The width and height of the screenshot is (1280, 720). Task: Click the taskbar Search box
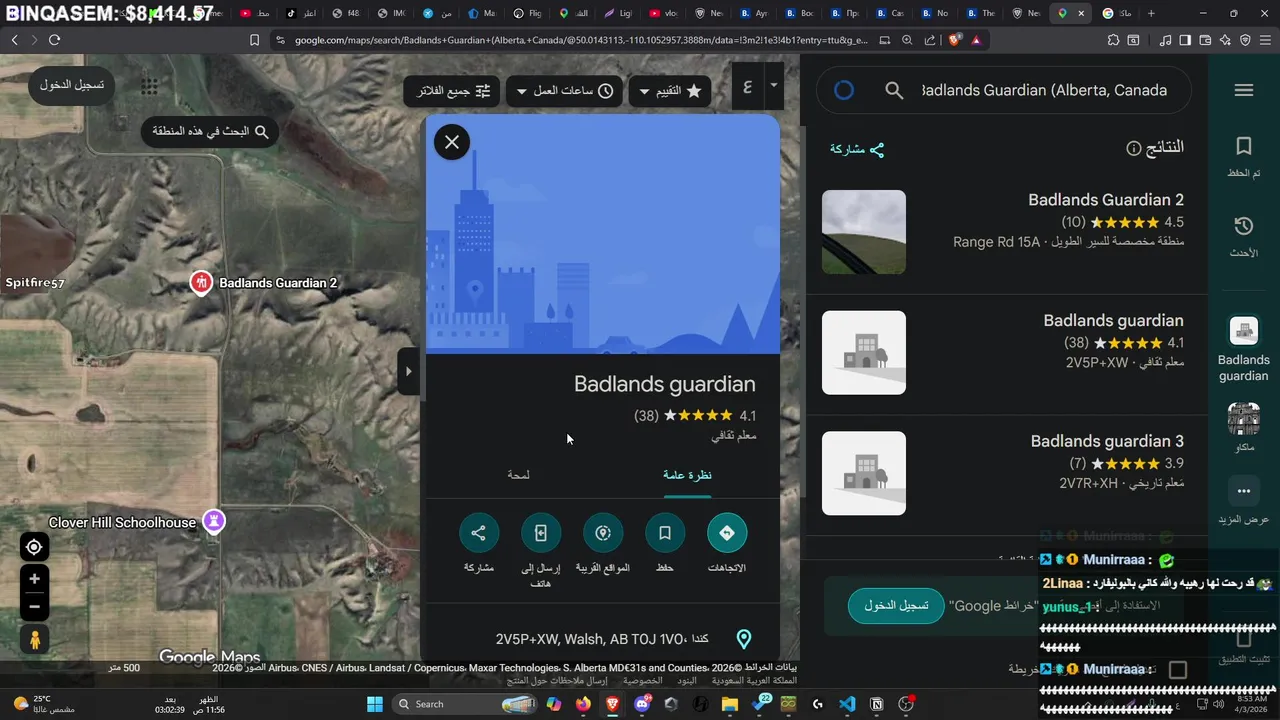[465, 704]
